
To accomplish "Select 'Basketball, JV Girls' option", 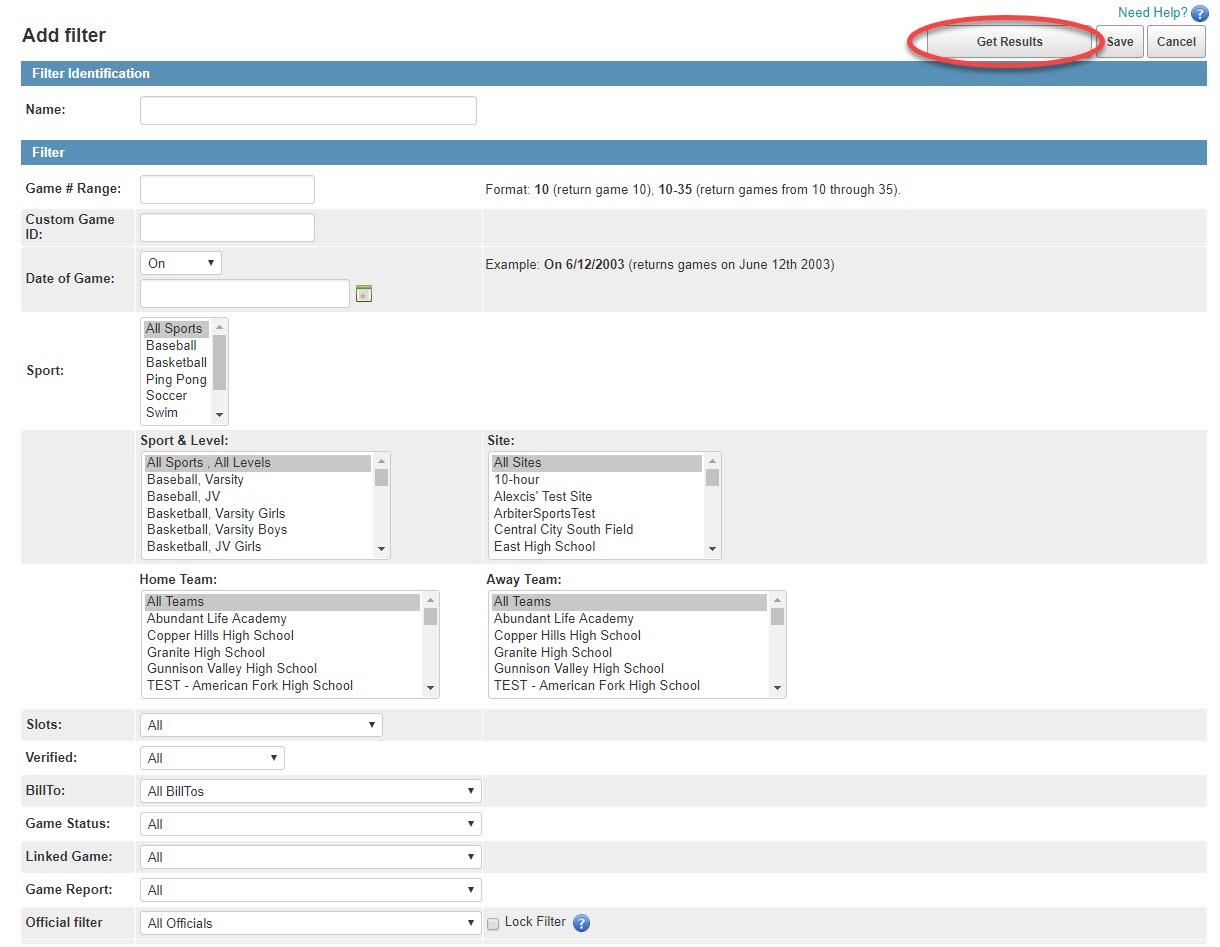I will click(x=258, y=546).
